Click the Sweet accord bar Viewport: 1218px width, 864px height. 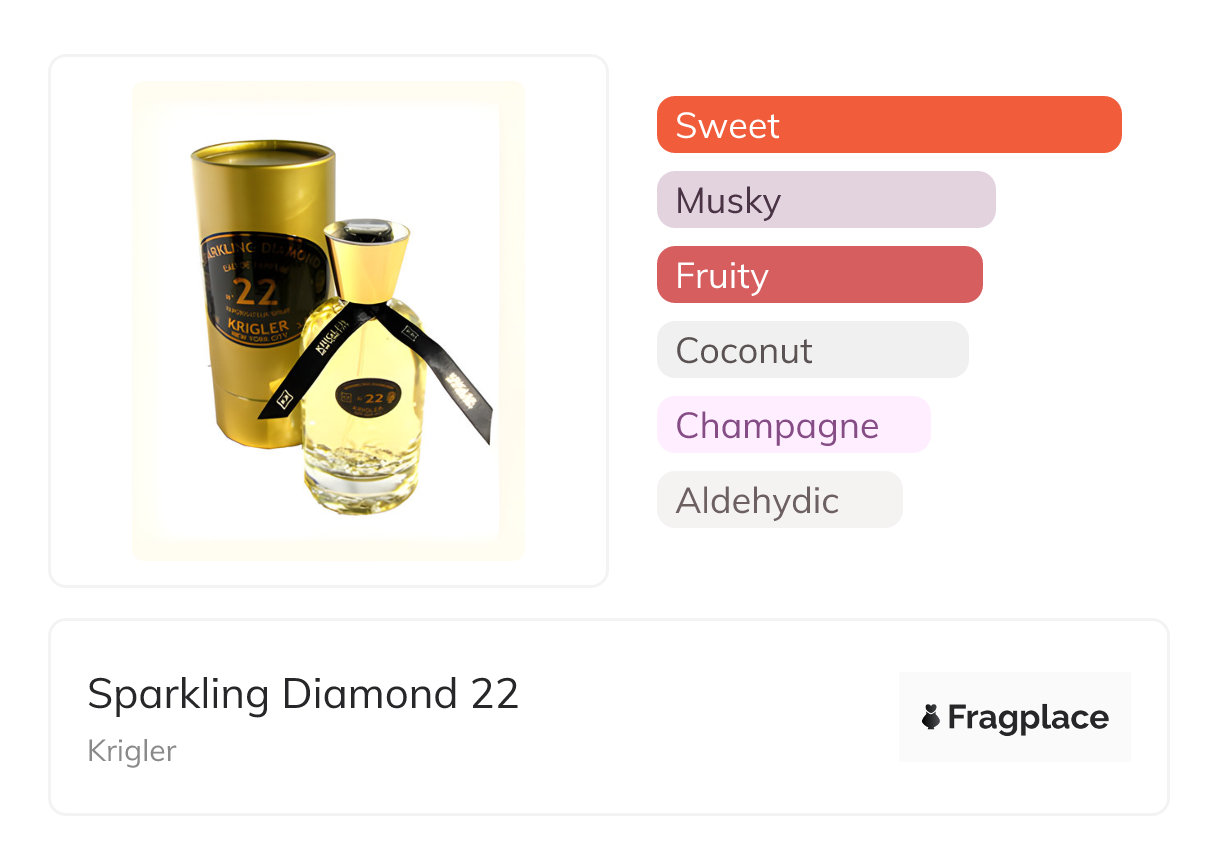pos(888,125)
